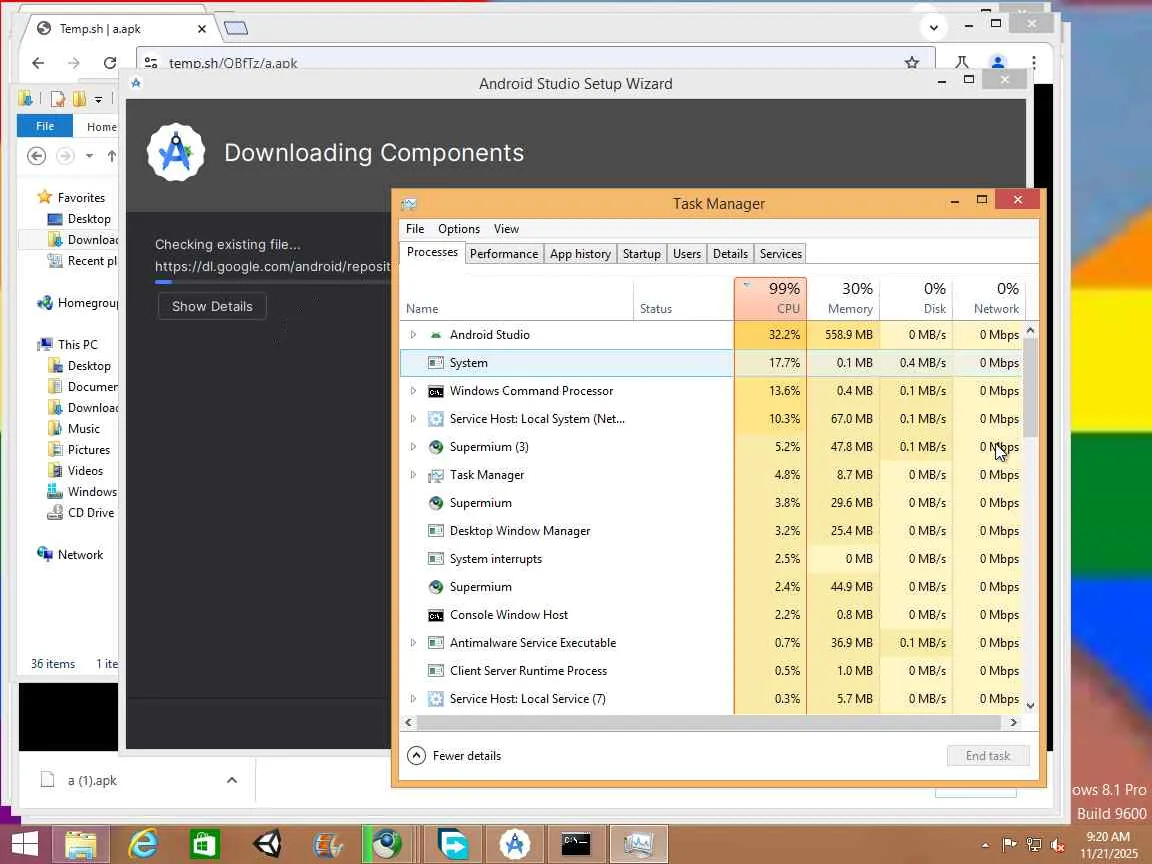Sort processes by Disk column
The width and height of the screenshot is (1152, 864).
[916, 298]
